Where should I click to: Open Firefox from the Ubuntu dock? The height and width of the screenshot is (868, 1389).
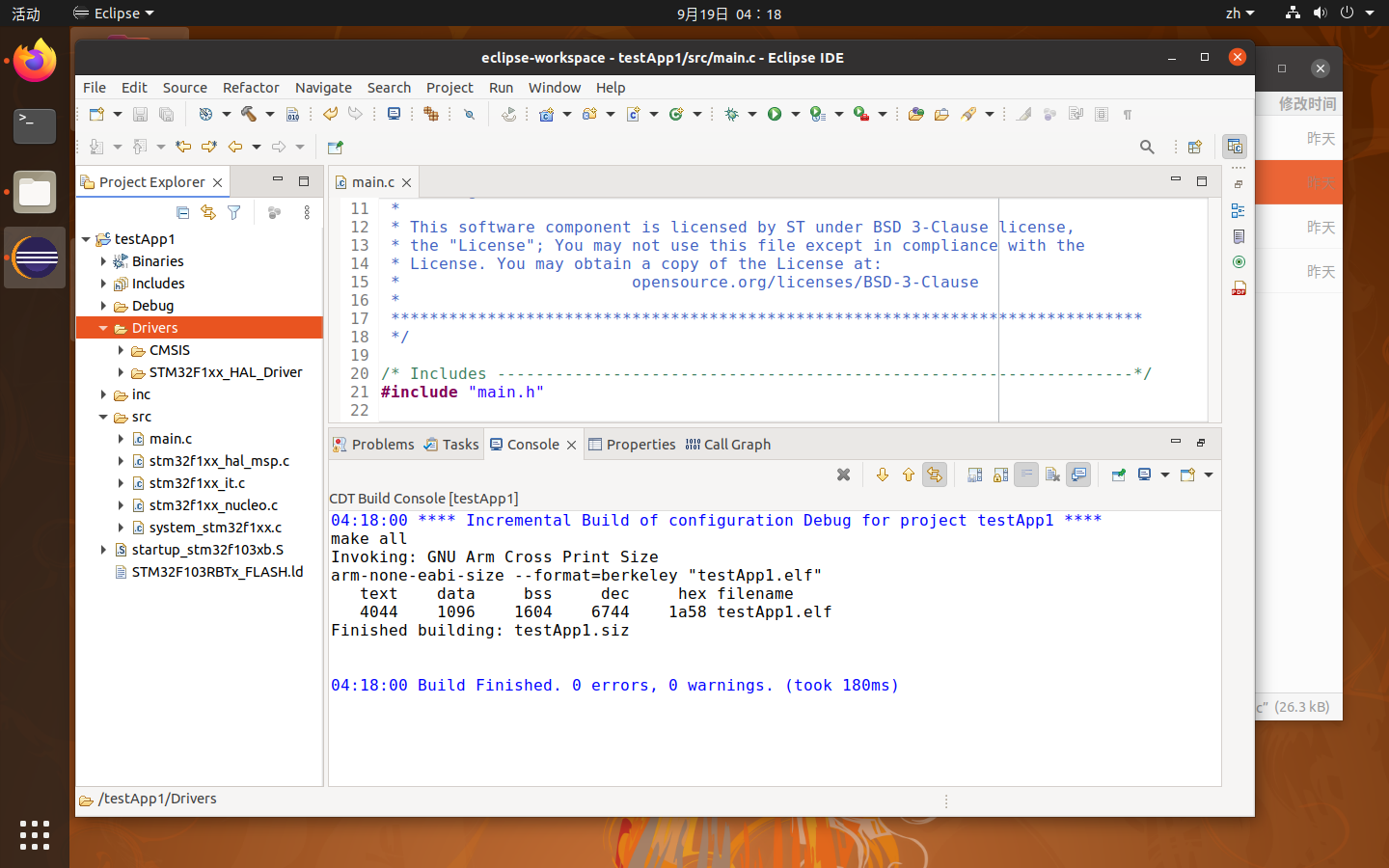pos(35,62)
